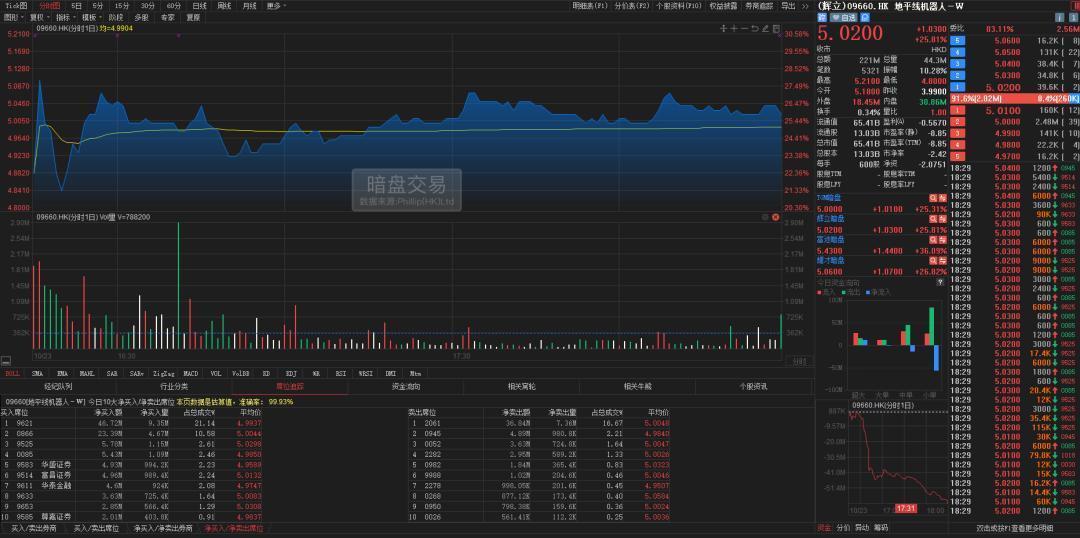Image resolution: width=1080 pixels, height=538 pixels.
Task: Toggle the DMI indicator
Action: [x=391, y=373]
